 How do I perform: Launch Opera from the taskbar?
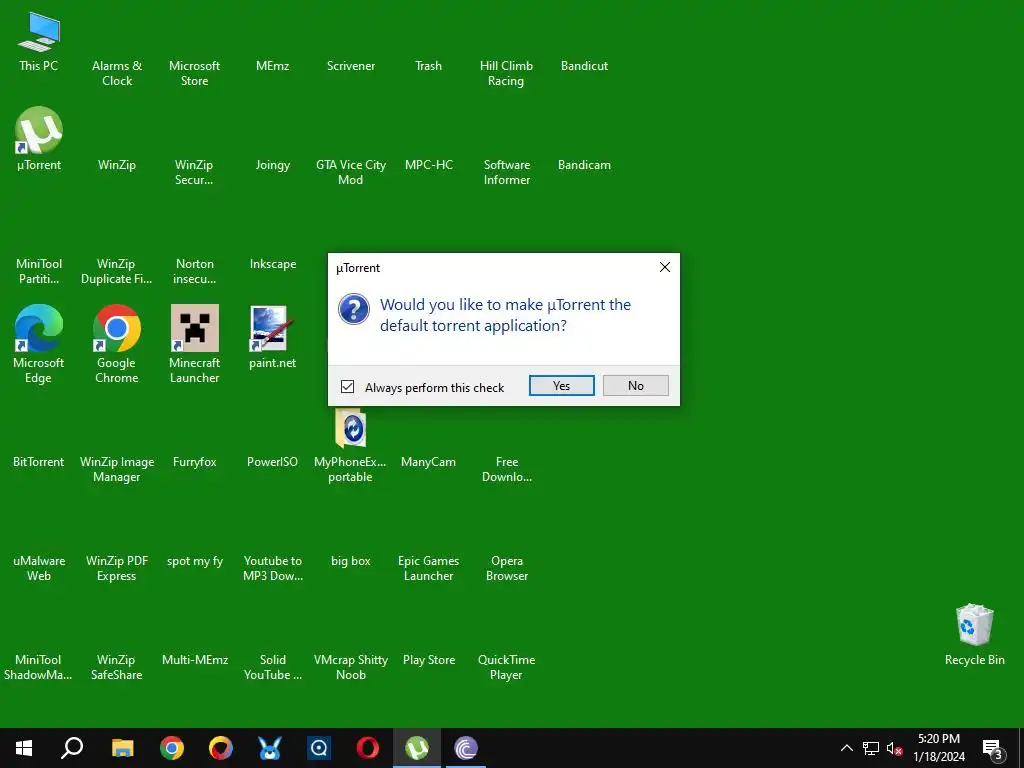368,748
